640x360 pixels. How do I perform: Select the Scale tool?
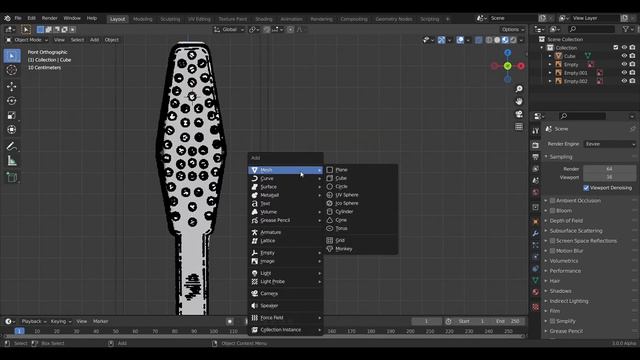tap(12, 116)
